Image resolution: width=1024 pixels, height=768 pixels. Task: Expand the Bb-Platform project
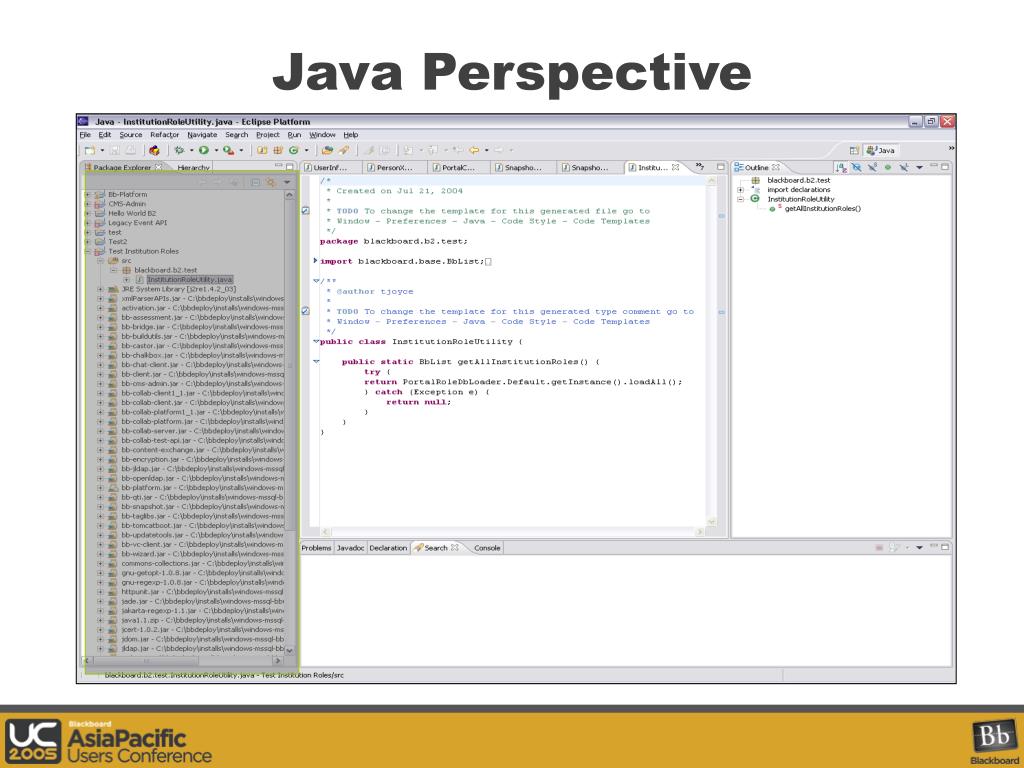[88, 195]
